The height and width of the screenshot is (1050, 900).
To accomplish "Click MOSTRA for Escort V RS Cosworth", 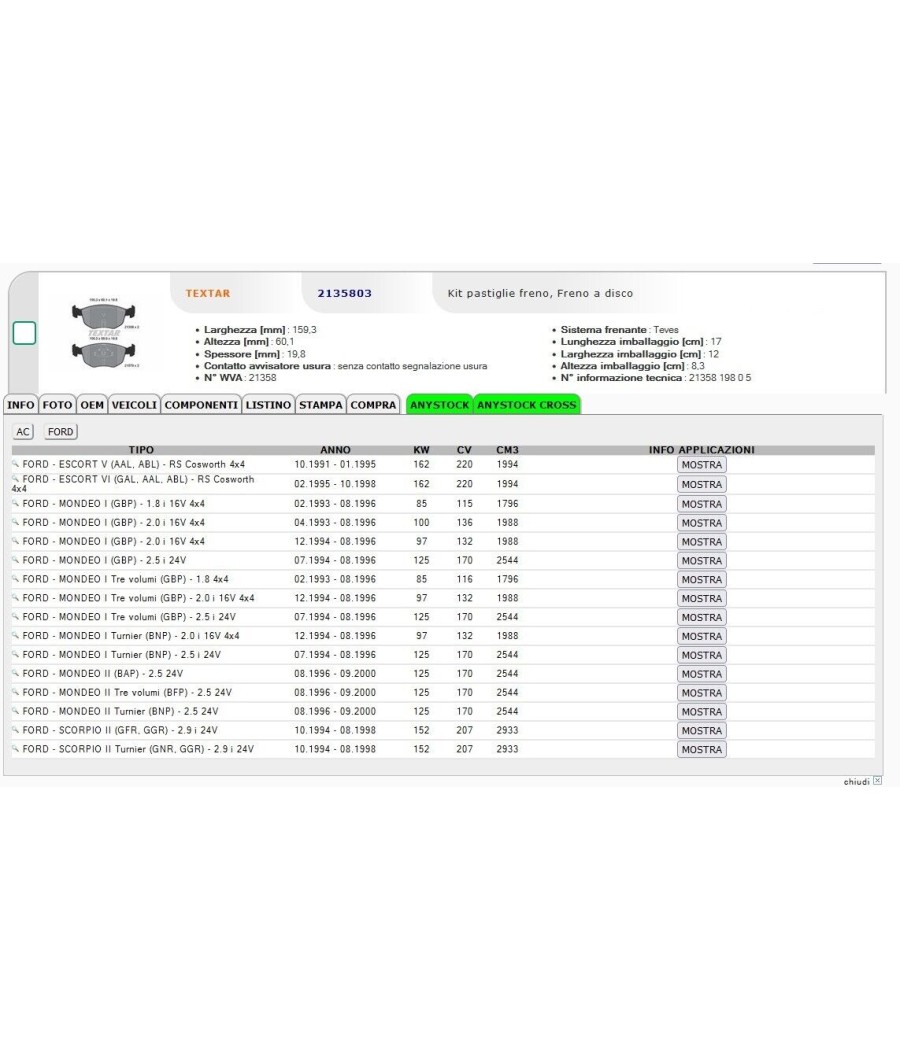I will [x=701, y=465].
